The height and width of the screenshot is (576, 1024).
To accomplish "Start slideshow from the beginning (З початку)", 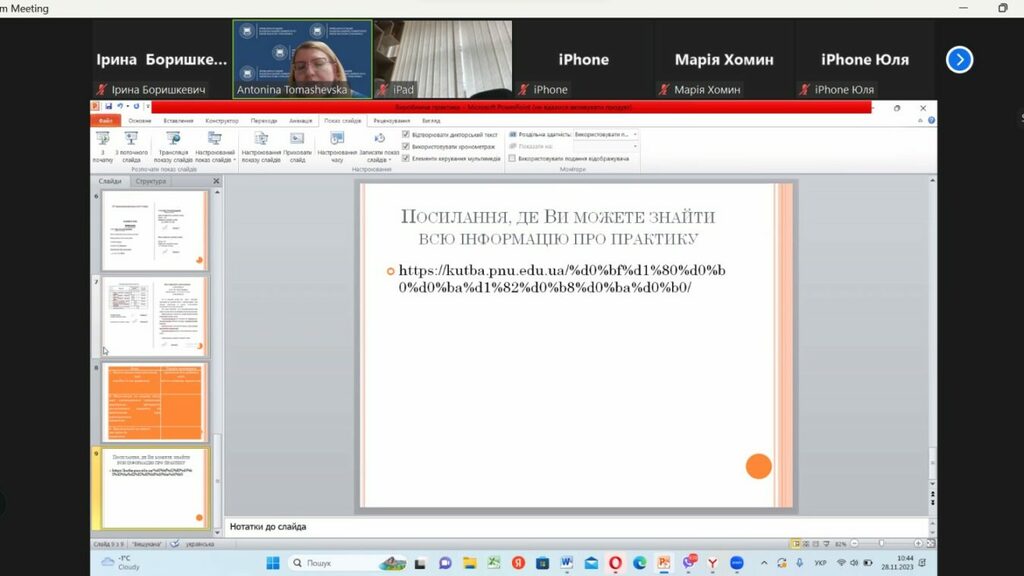I will pos(102,145).
